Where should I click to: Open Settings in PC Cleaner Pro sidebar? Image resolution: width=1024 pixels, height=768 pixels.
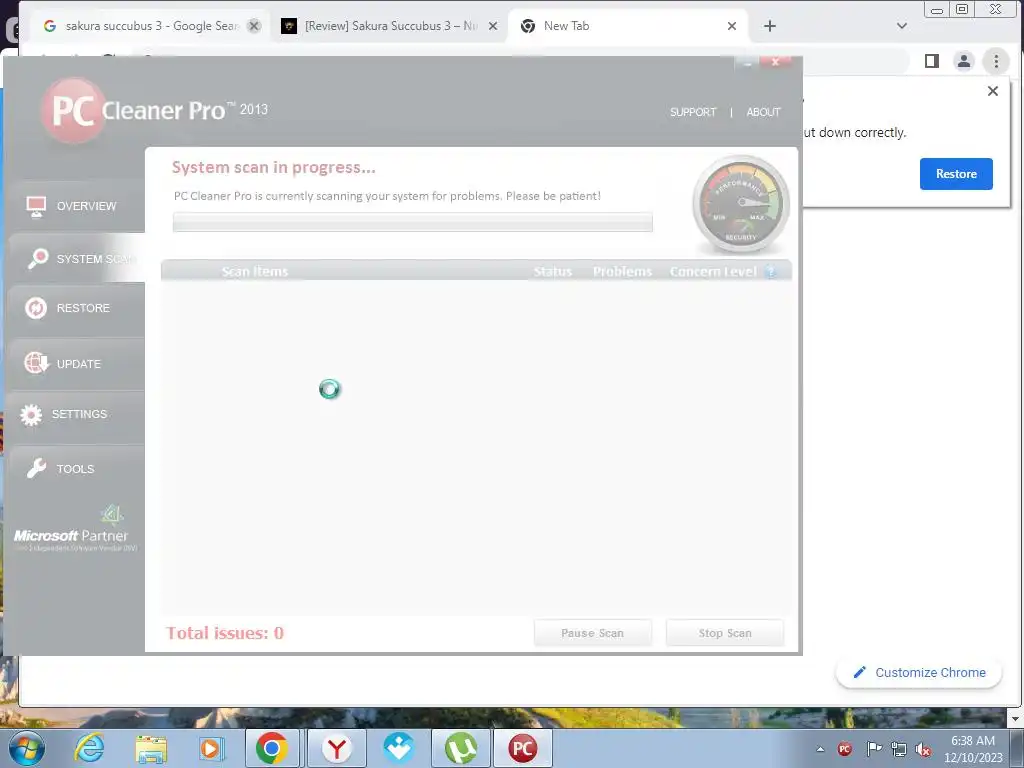coord(75,414)
